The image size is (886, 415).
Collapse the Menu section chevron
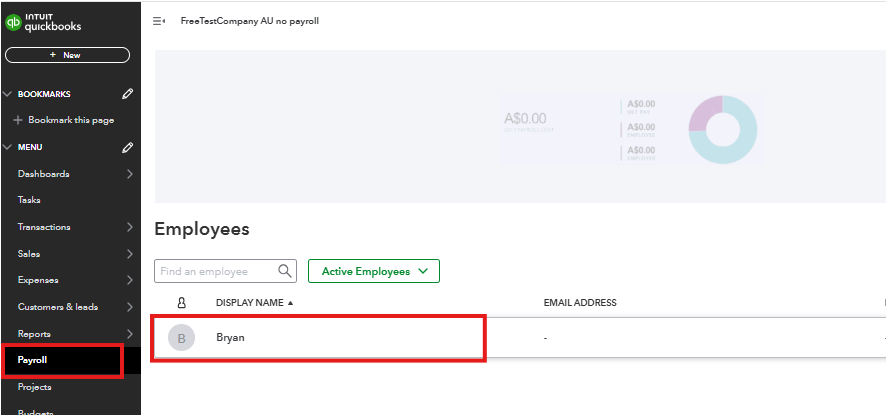(7, 147)
